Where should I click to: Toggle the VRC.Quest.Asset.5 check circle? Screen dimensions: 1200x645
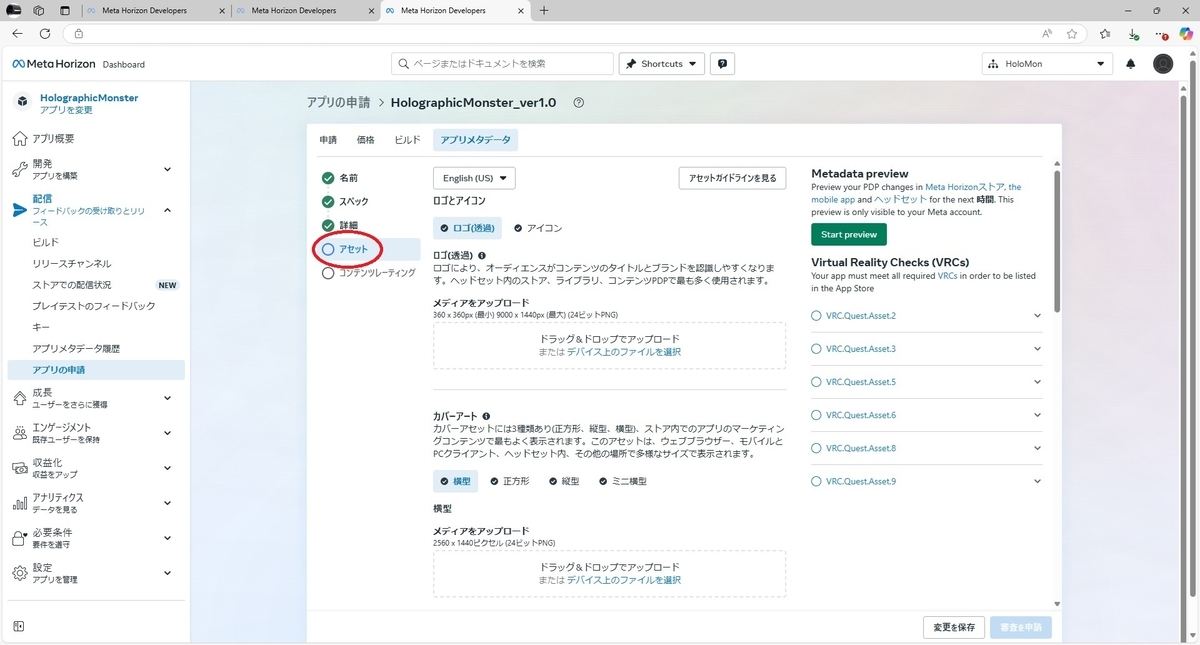[x=817, y=382]
